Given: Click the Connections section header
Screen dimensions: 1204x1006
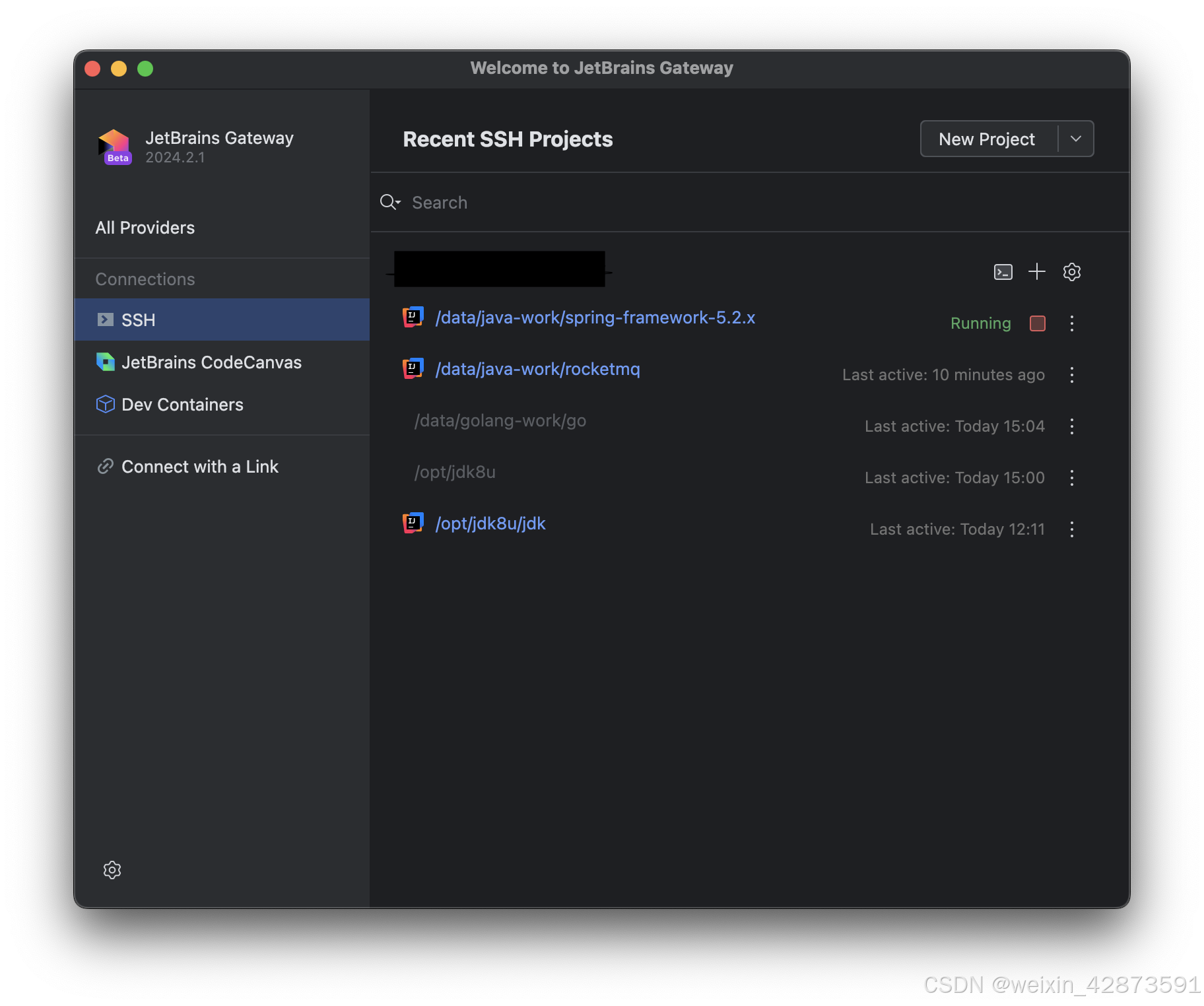Looking at the screenshot, I should click(145, 279).
